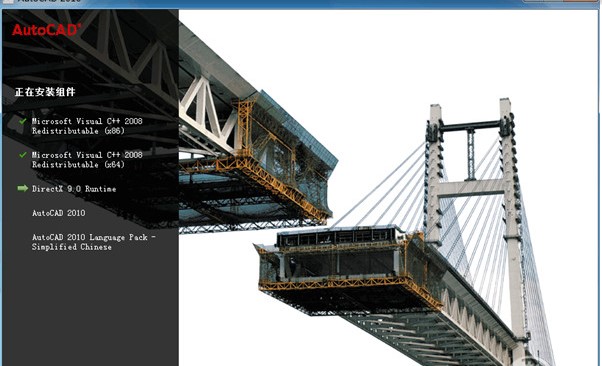The height and width of the screenshot is (366, 602).
Task: Click the window title bar text
Action: 49,1
